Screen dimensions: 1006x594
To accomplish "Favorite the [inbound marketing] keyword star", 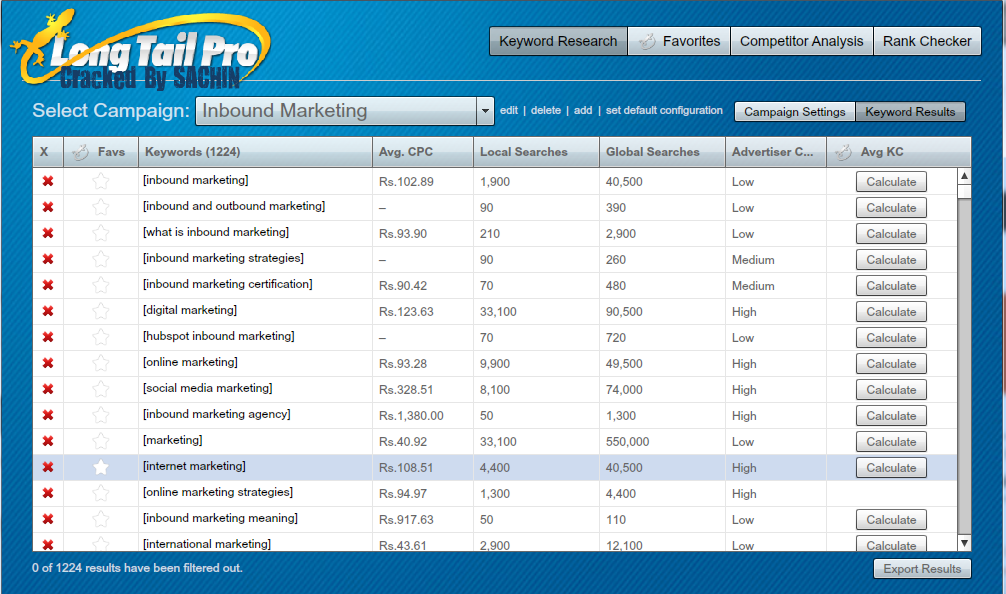I will [101, 182].
